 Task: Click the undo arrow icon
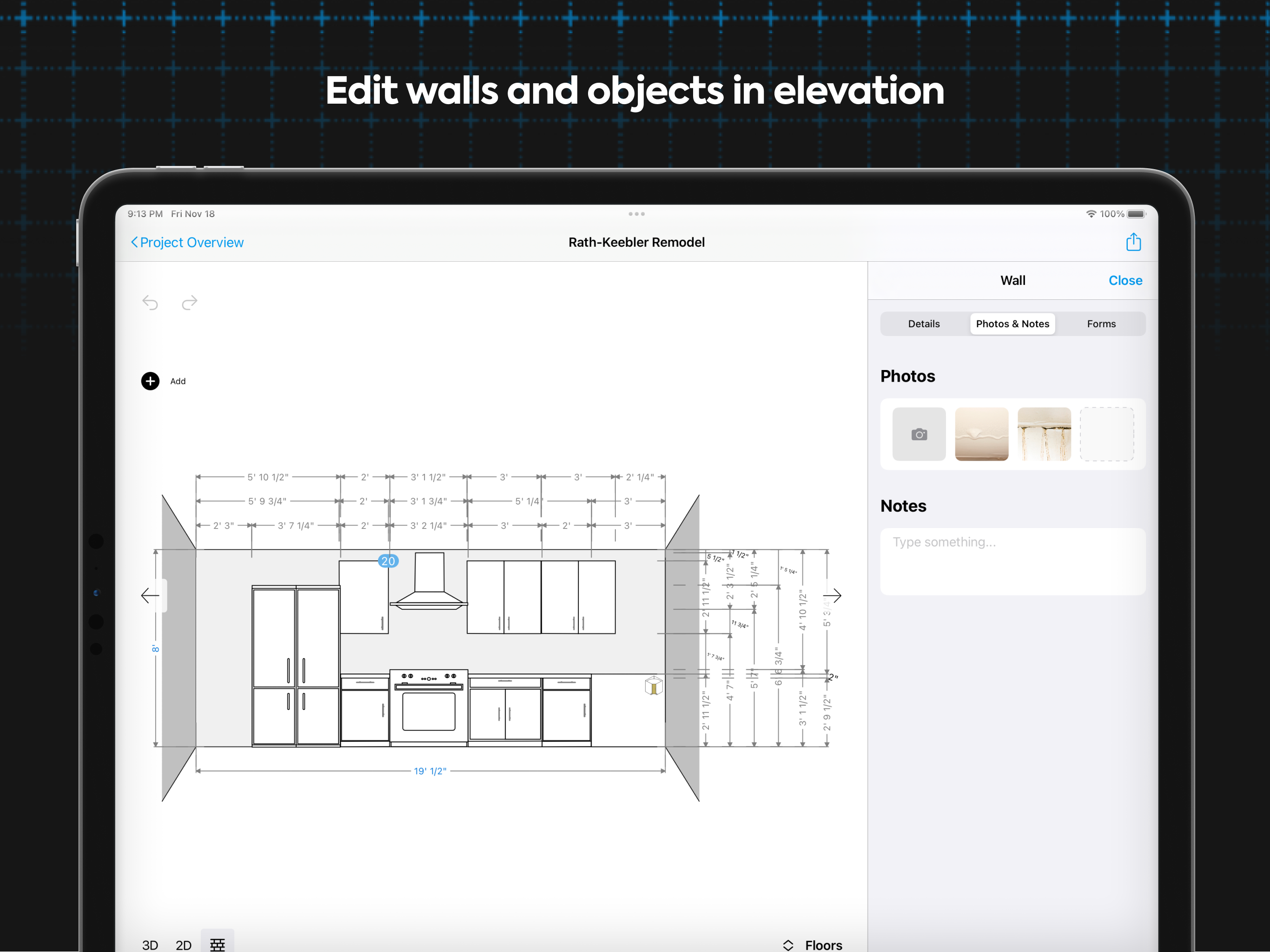(151, 303)
